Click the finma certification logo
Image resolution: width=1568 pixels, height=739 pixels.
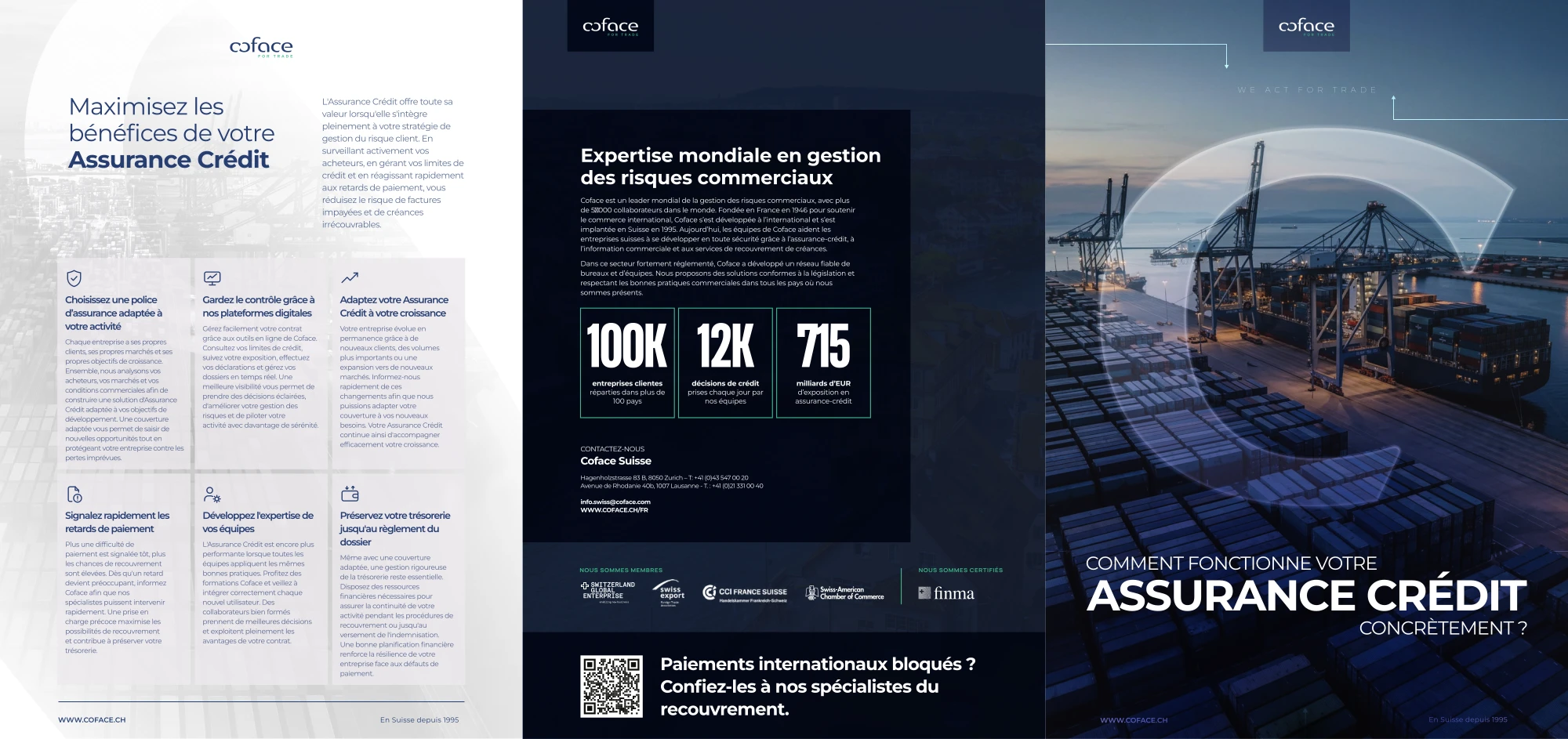(x=946, y=593)
